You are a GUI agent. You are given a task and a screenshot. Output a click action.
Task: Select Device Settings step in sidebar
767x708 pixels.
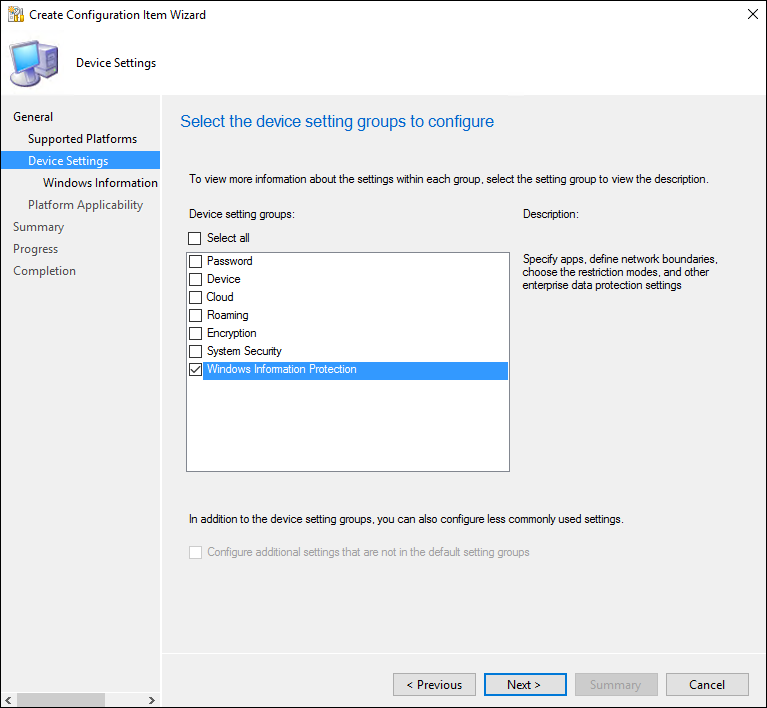68,161
